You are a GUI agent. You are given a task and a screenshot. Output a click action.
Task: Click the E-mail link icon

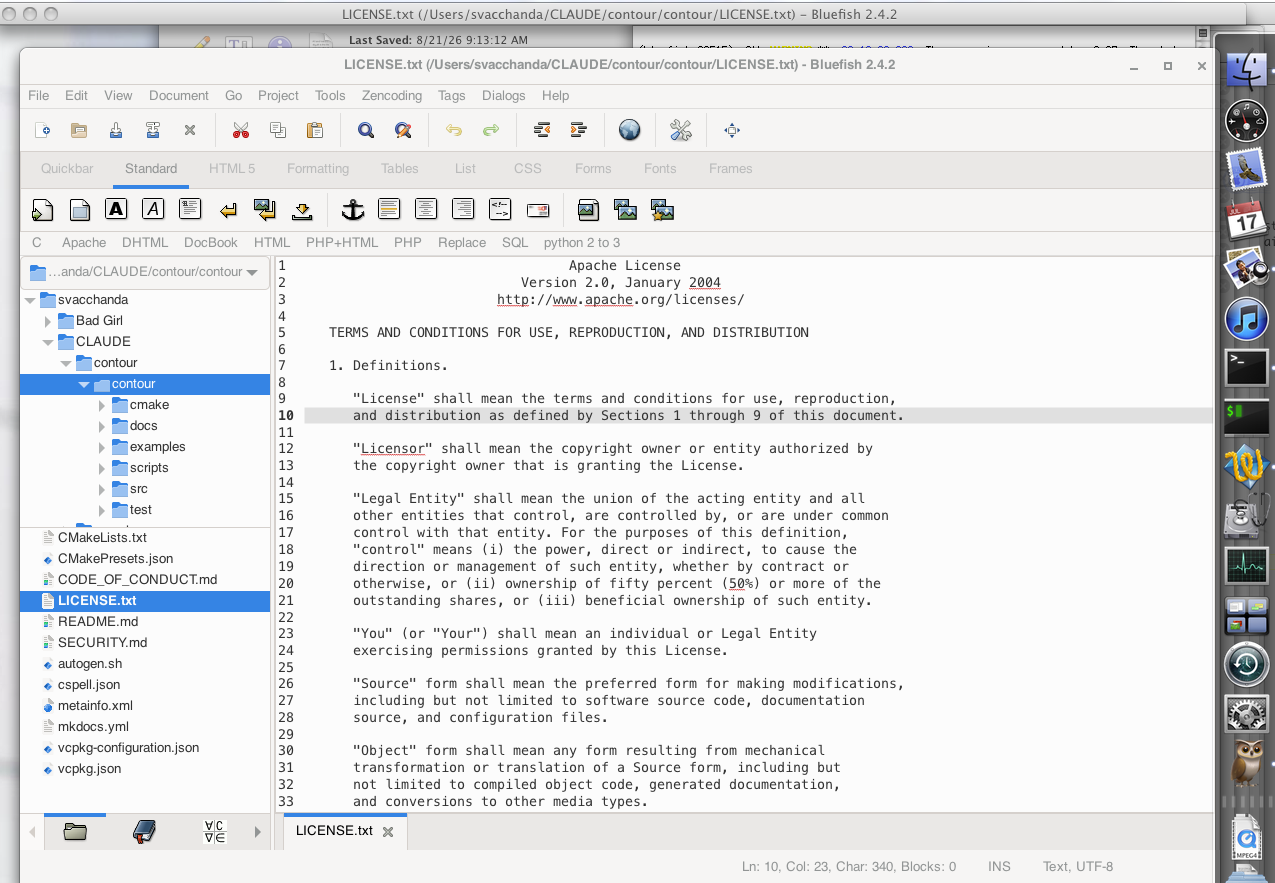click(x=537, y=210)
